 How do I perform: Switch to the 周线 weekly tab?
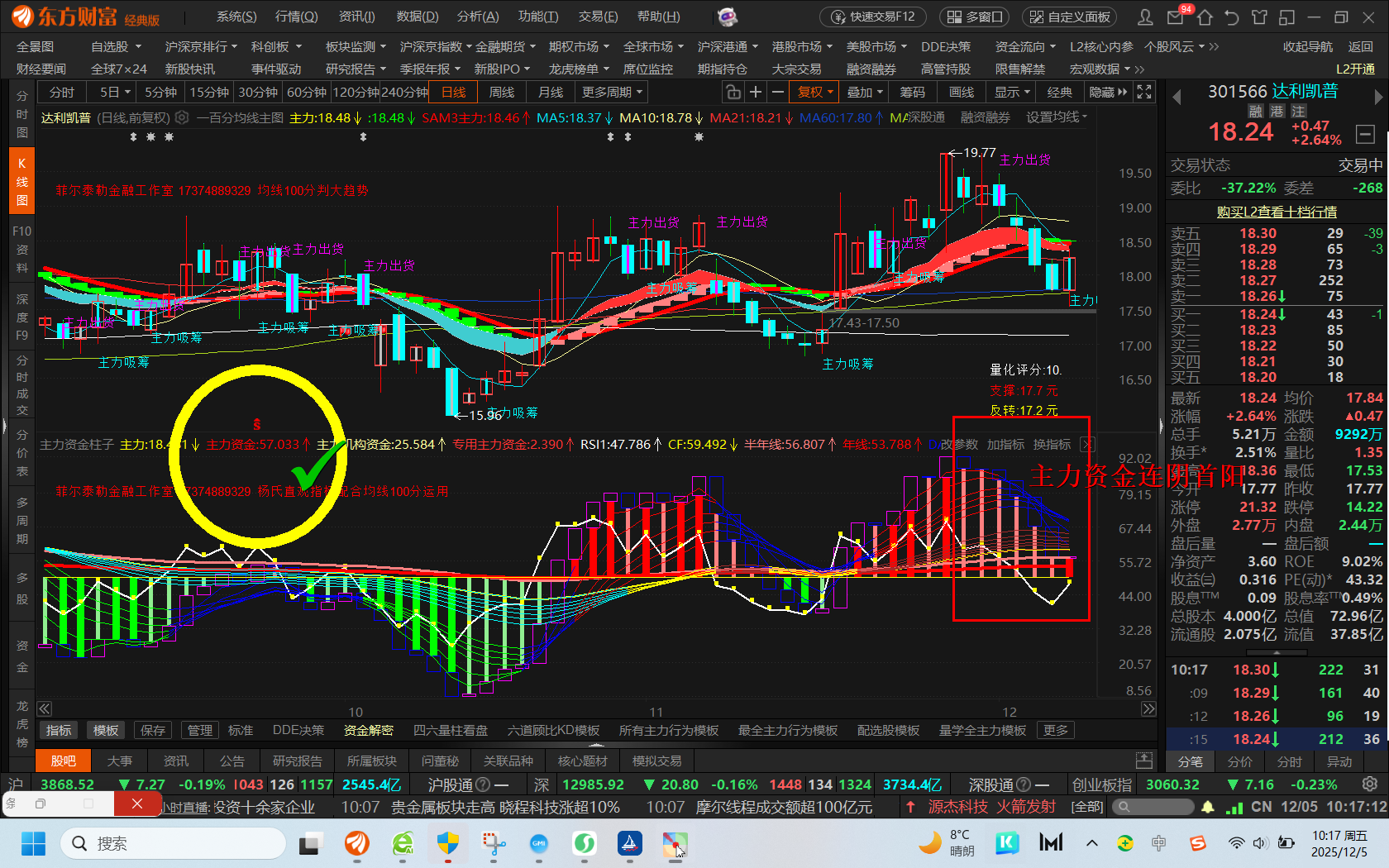502,92
